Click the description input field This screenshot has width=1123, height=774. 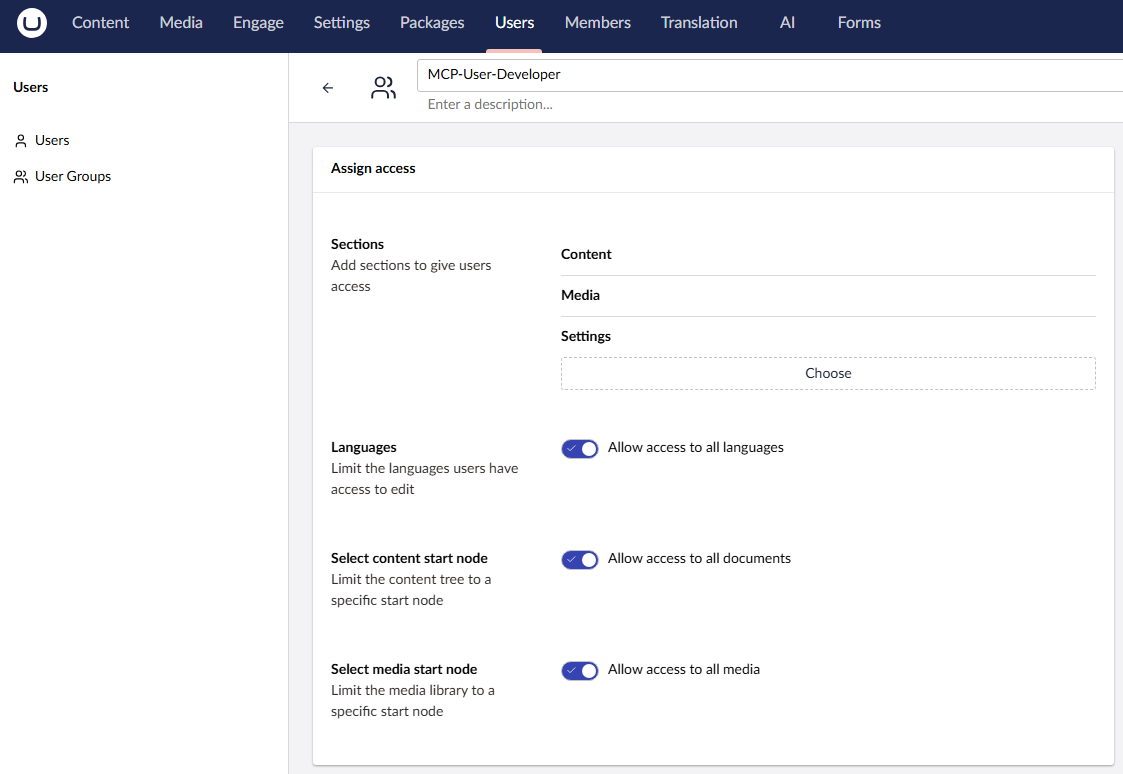pos(770,105)
